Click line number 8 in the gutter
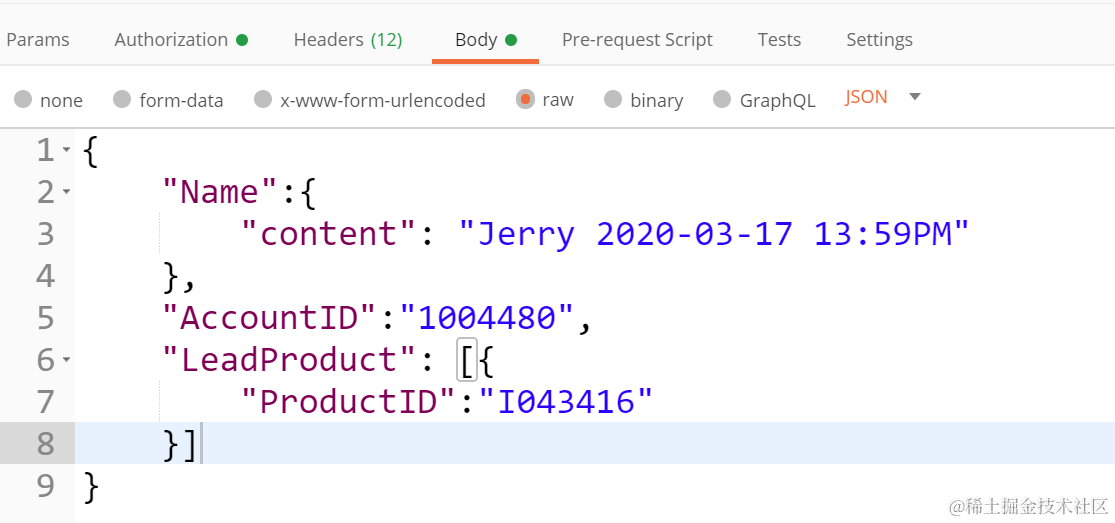Screen dimensions: 1115x523 pyautogui.click(x=46, y=443)
